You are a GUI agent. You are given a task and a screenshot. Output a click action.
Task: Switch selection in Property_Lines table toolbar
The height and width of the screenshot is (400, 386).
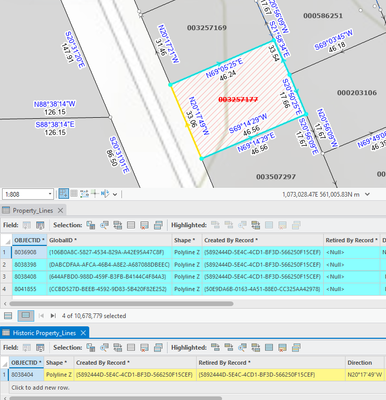coord(118,225)
